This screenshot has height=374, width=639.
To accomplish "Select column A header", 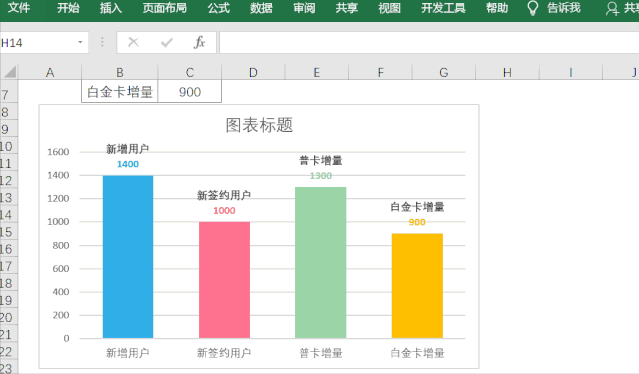I will pos(50,73).
